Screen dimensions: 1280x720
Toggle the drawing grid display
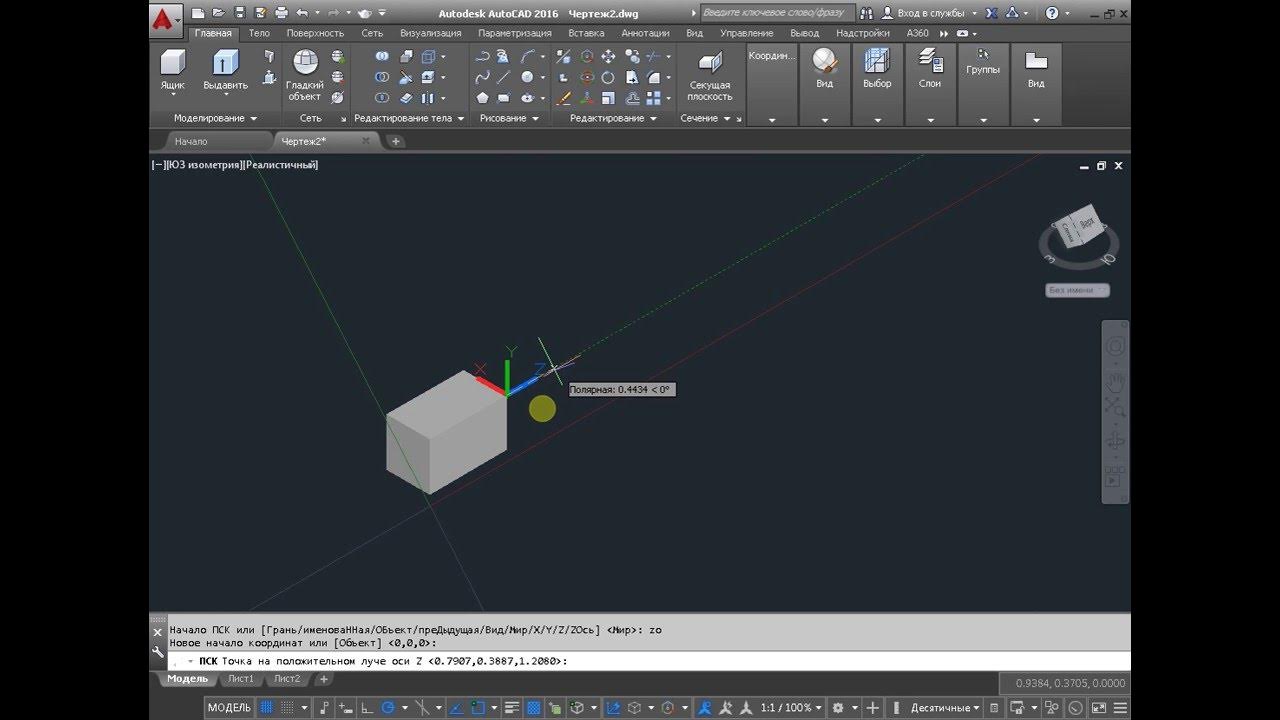pyautogui.click(x=265, y=708)
